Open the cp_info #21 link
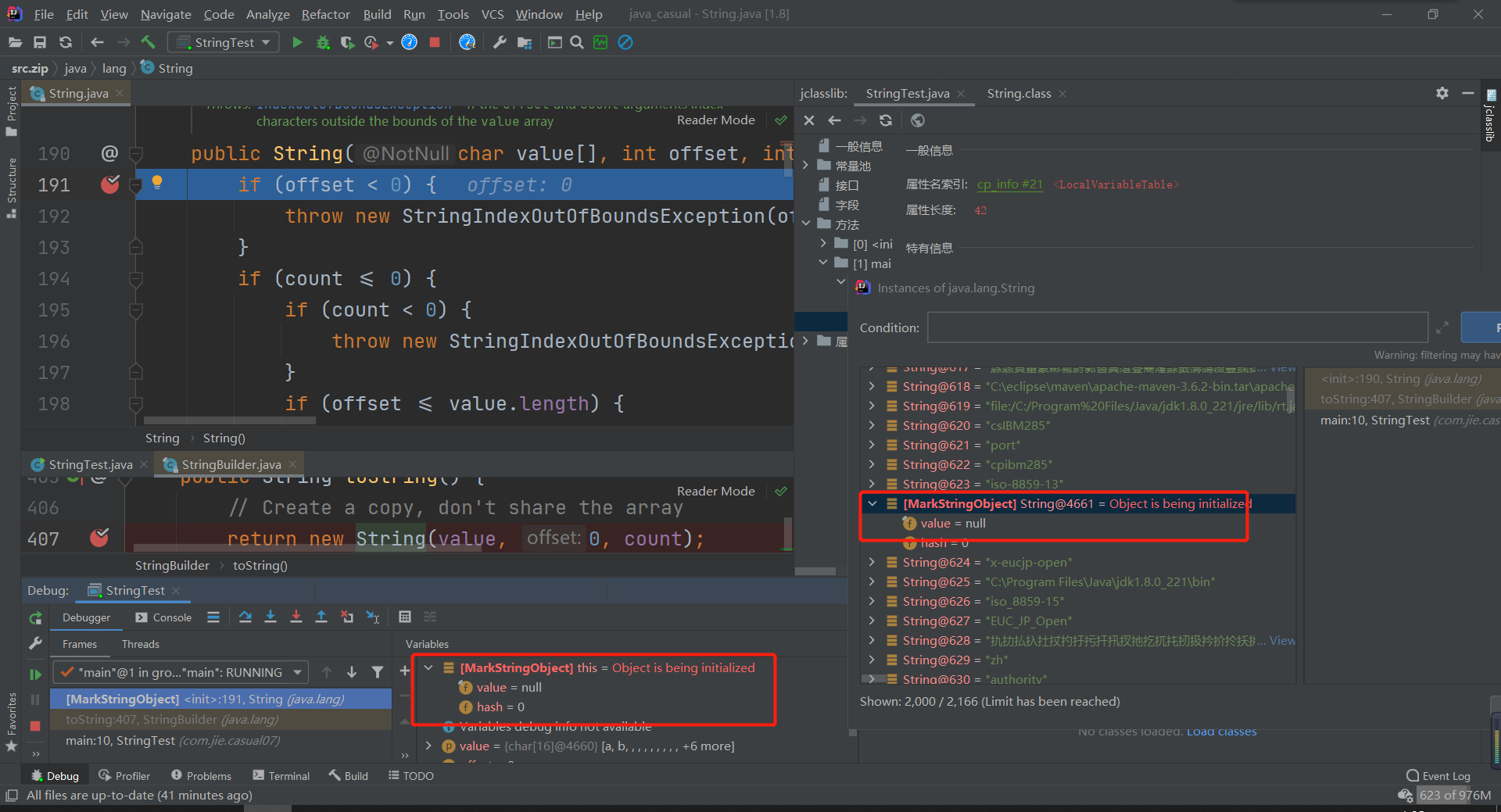The height and width of the screenshot is (812, 1501). point(1010,184)
